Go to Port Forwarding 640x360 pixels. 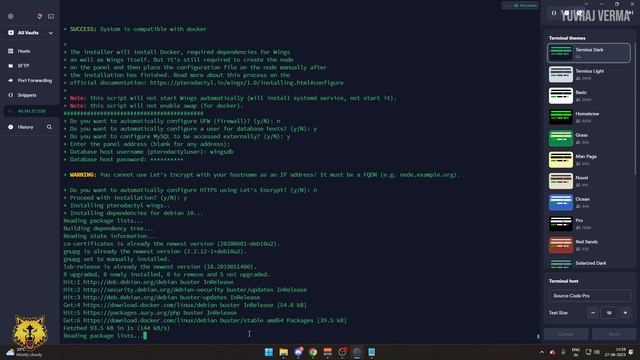(30, 80)
